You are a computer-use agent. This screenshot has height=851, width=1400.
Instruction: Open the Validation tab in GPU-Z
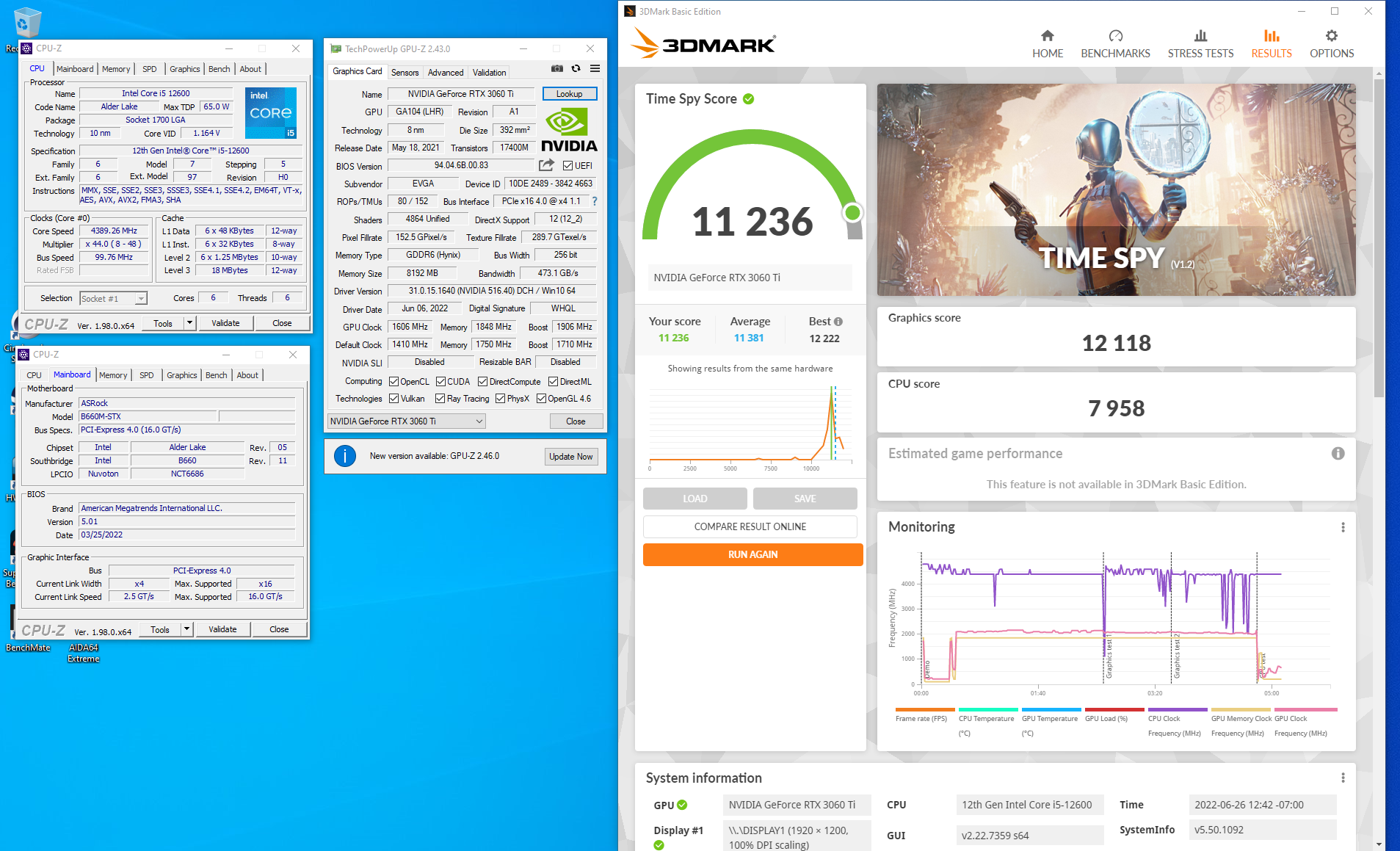pyautogui.click(x=489, y=73)
